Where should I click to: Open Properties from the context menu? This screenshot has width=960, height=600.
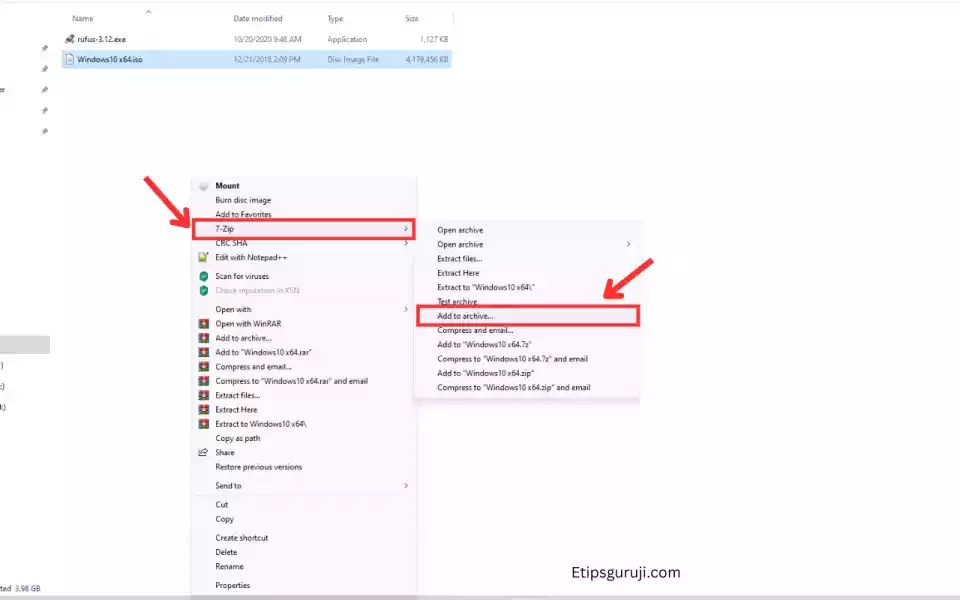click(232, 585)
